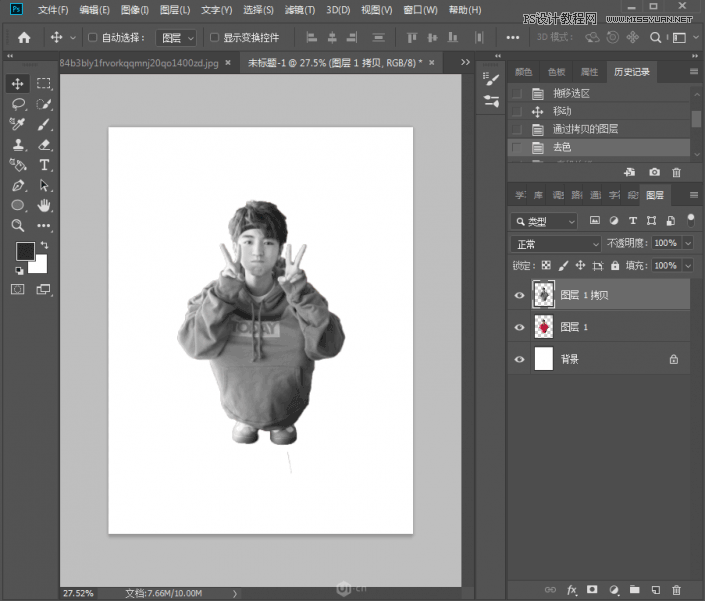Select the Clone Stamp tool
Image resolution: width=705 pixels, height=601 pixels.
pos(18,145)
